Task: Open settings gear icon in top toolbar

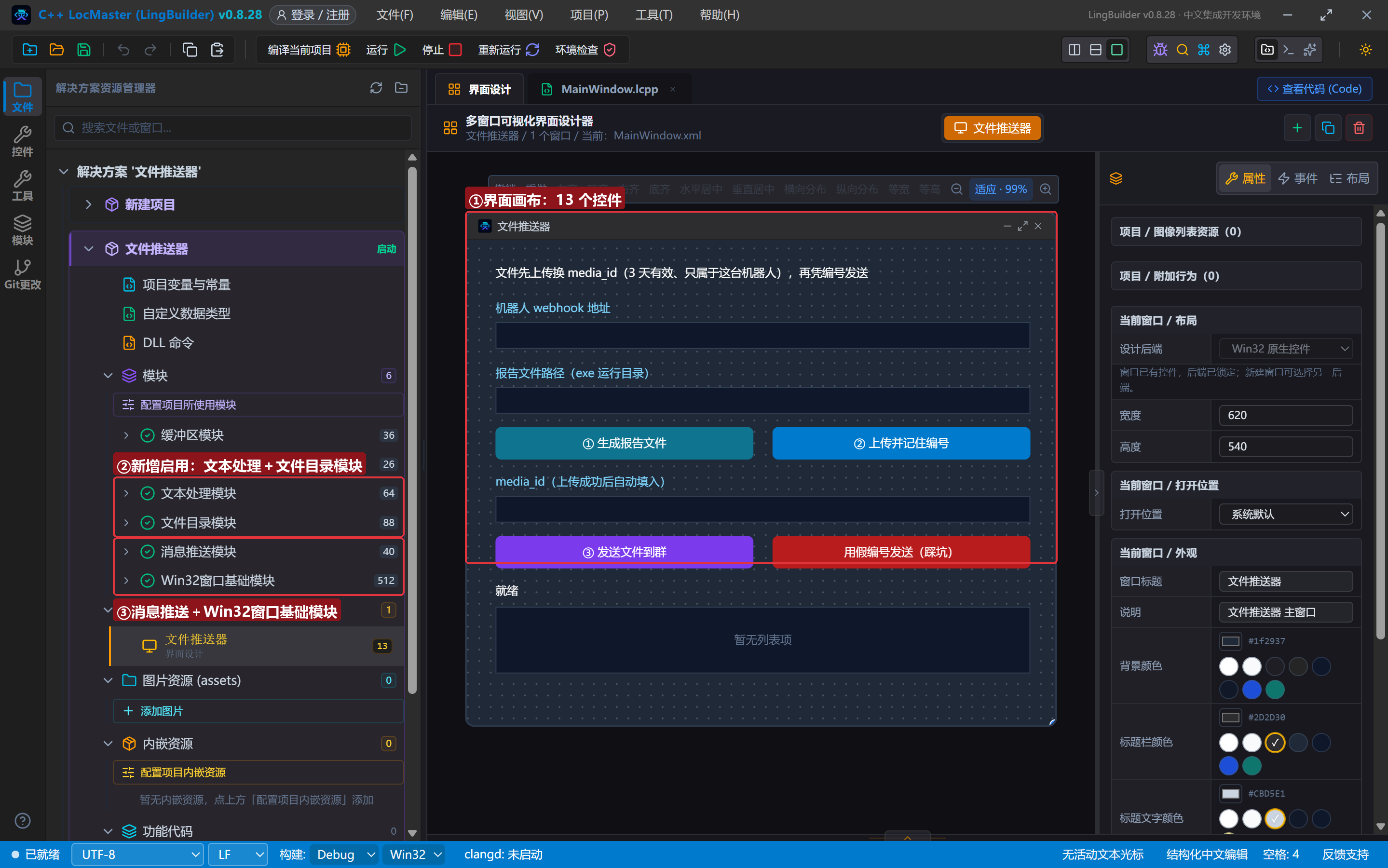Action: (x=1225, y=49)
